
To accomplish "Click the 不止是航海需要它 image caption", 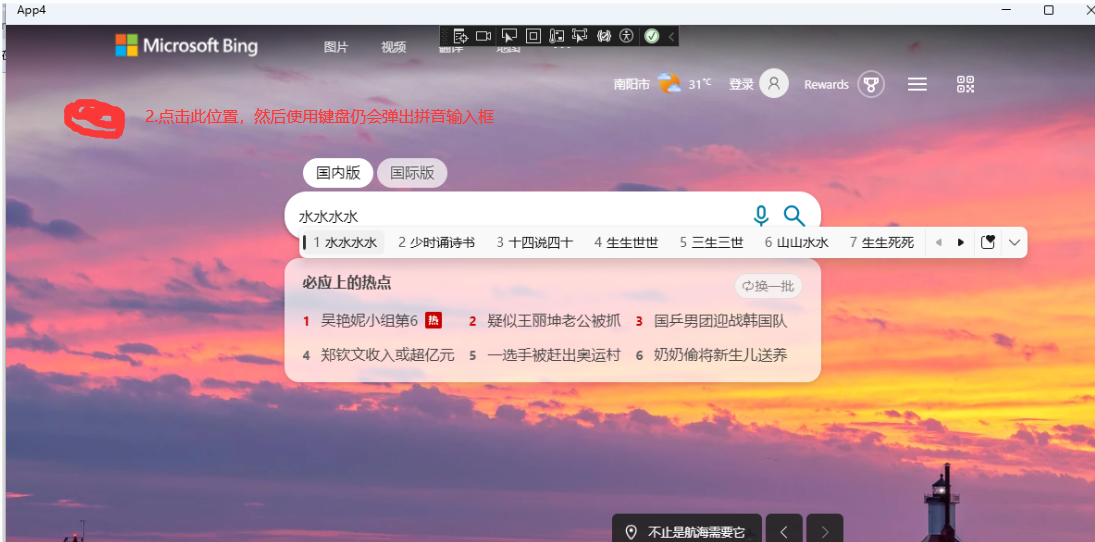I will 696,533.
